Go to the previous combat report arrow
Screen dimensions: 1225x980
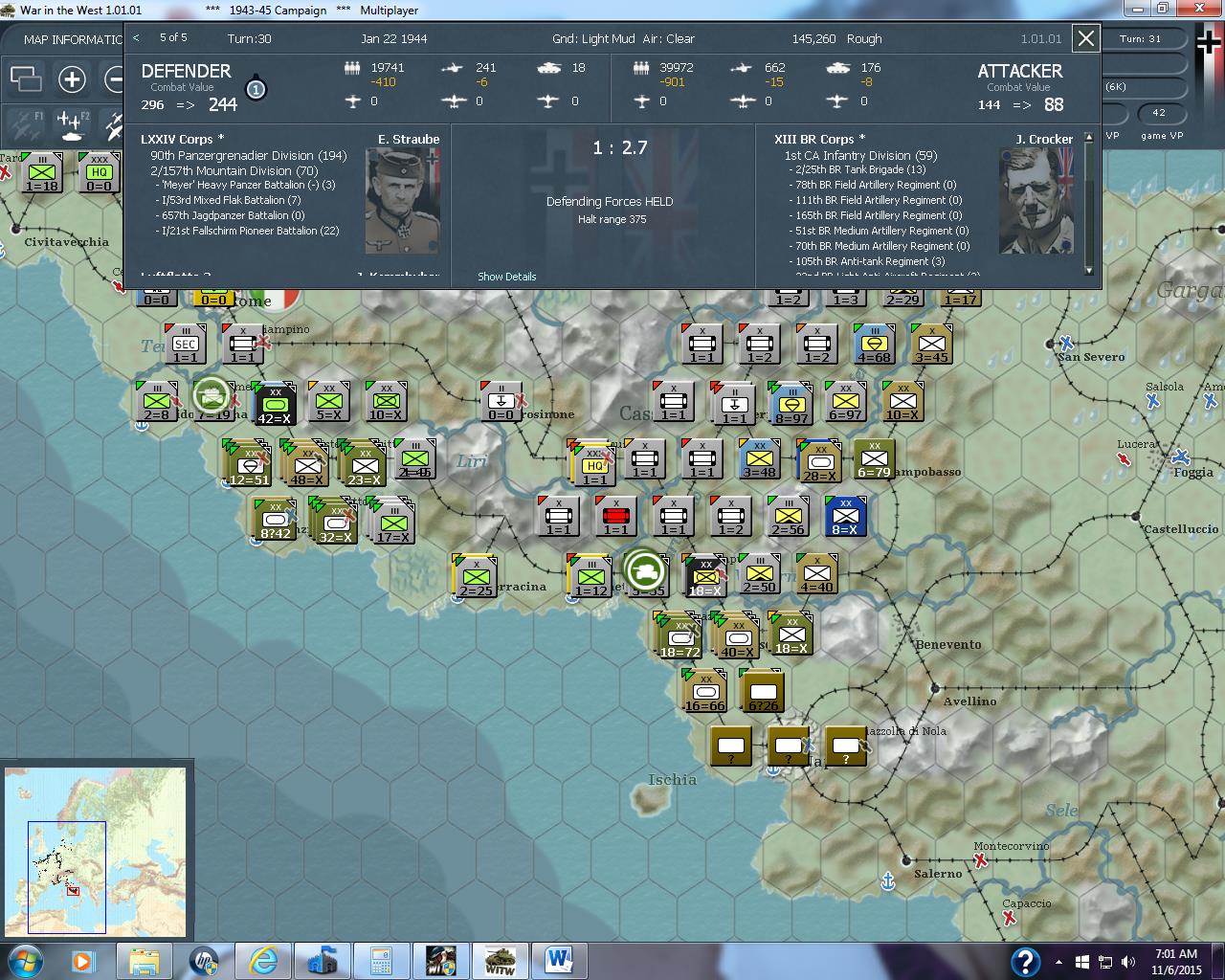pos(136,38)
